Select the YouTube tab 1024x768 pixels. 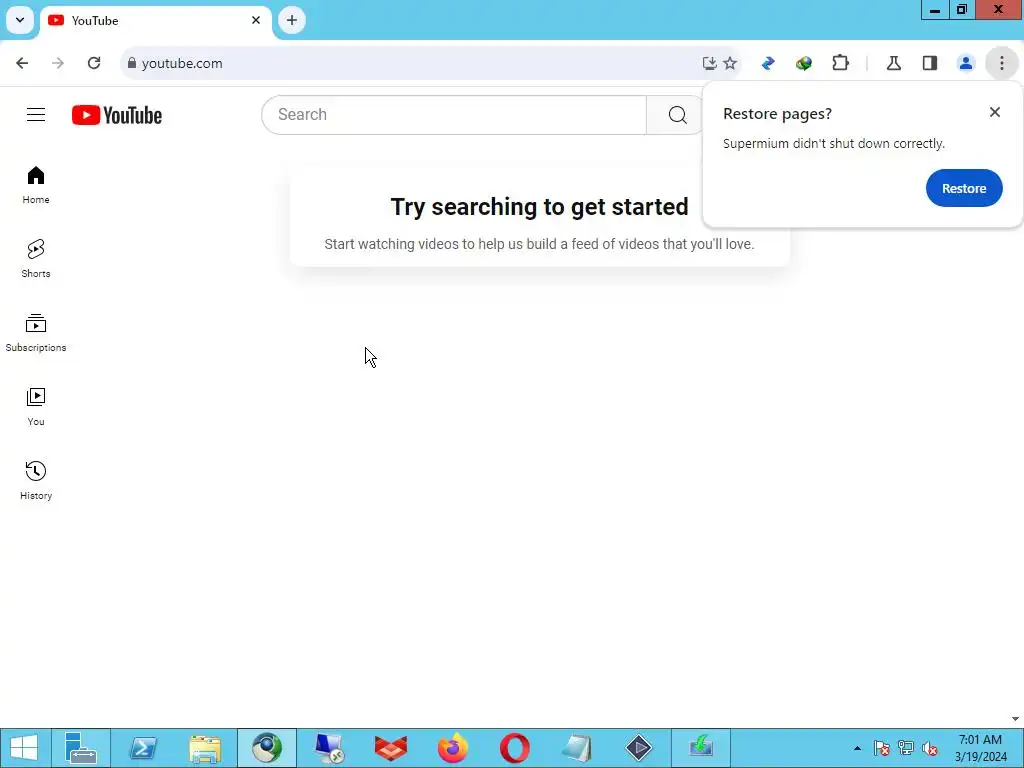[155, 21]
